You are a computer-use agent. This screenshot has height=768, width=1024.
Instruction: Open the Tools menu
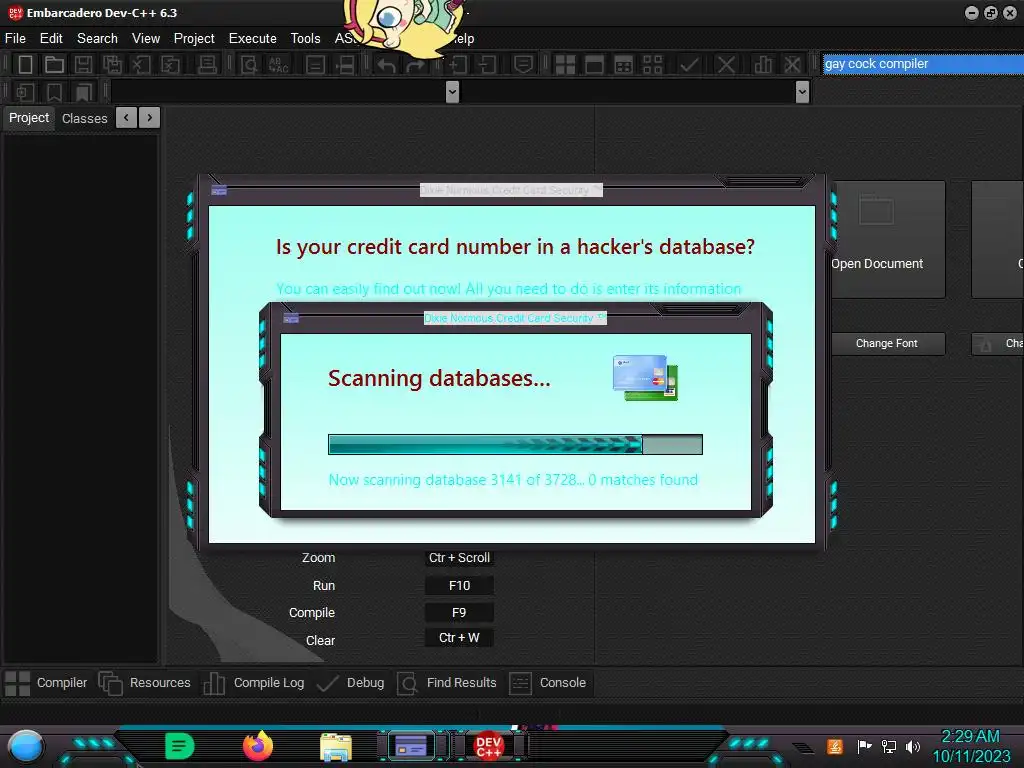point(306,39)
